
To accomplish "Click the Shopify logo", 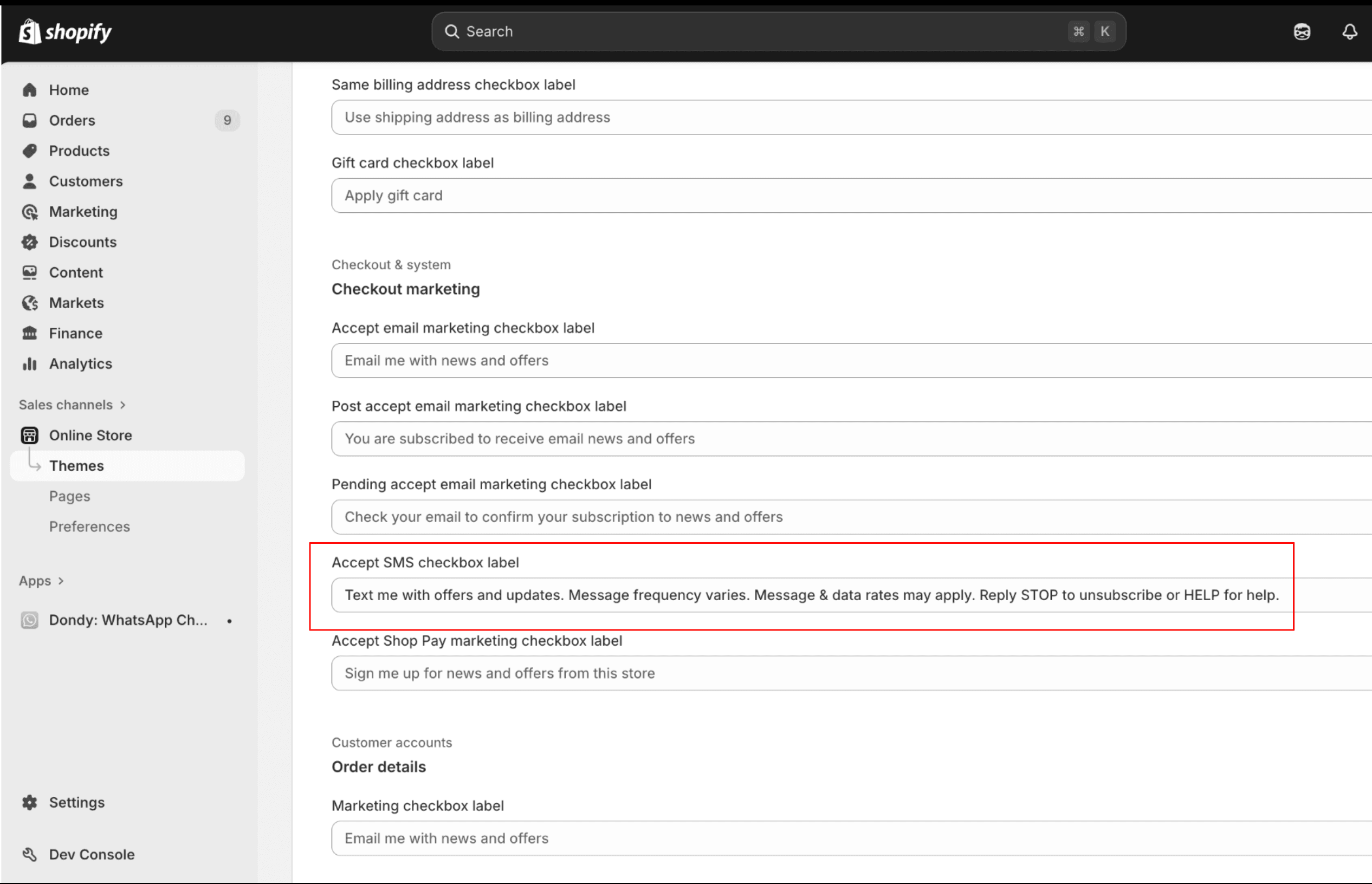I will click(x=65, y=31).
